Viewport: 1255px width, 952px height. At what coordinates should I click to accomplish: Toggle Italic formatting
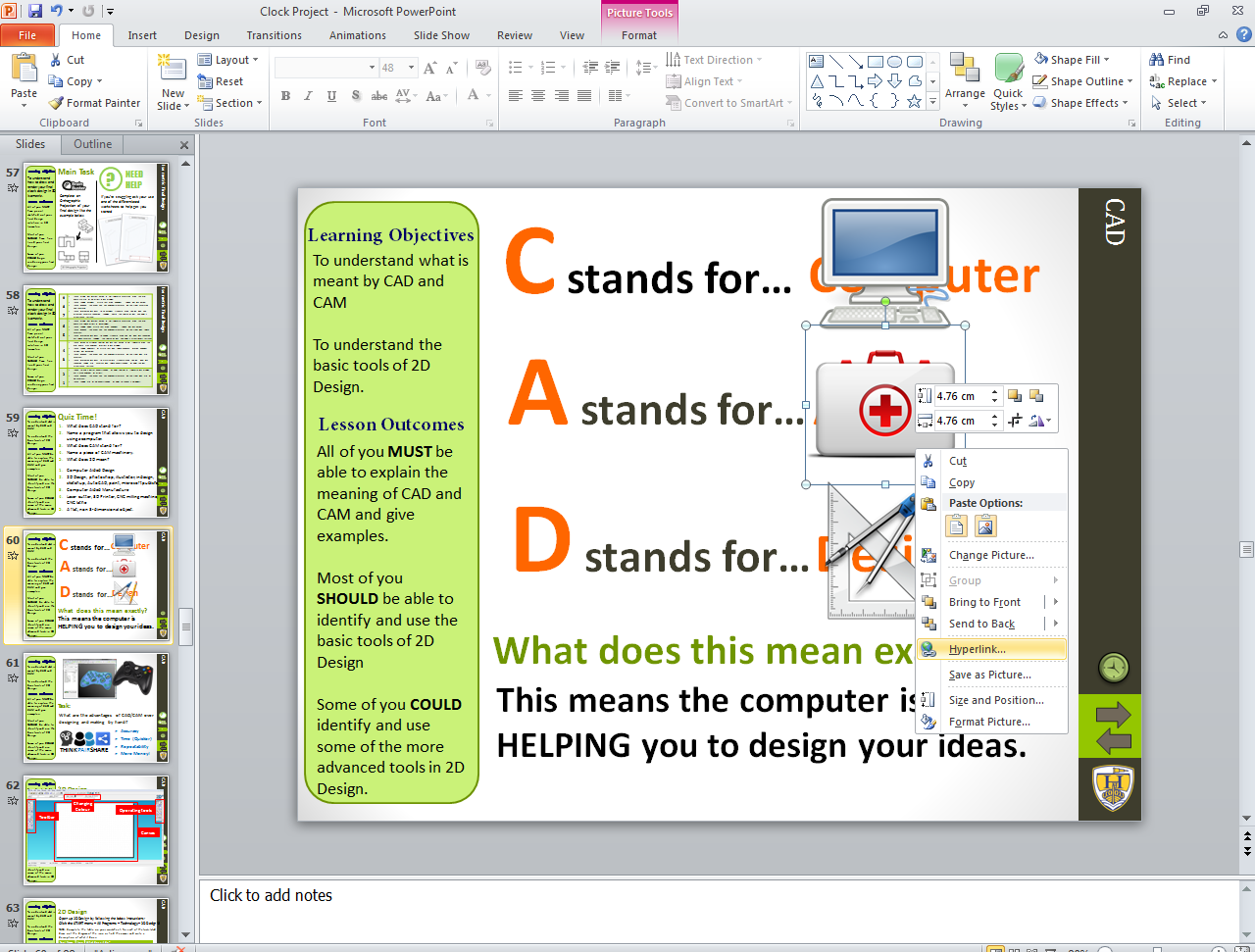pos(308,96)
